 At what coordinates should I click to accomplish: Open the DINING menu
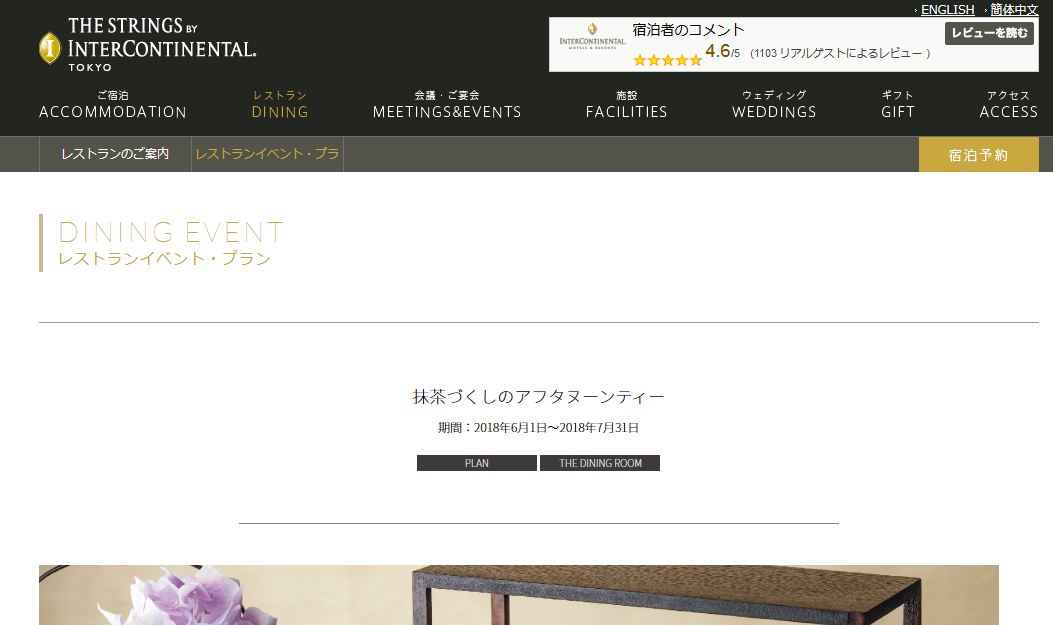(x=280, y=105)
